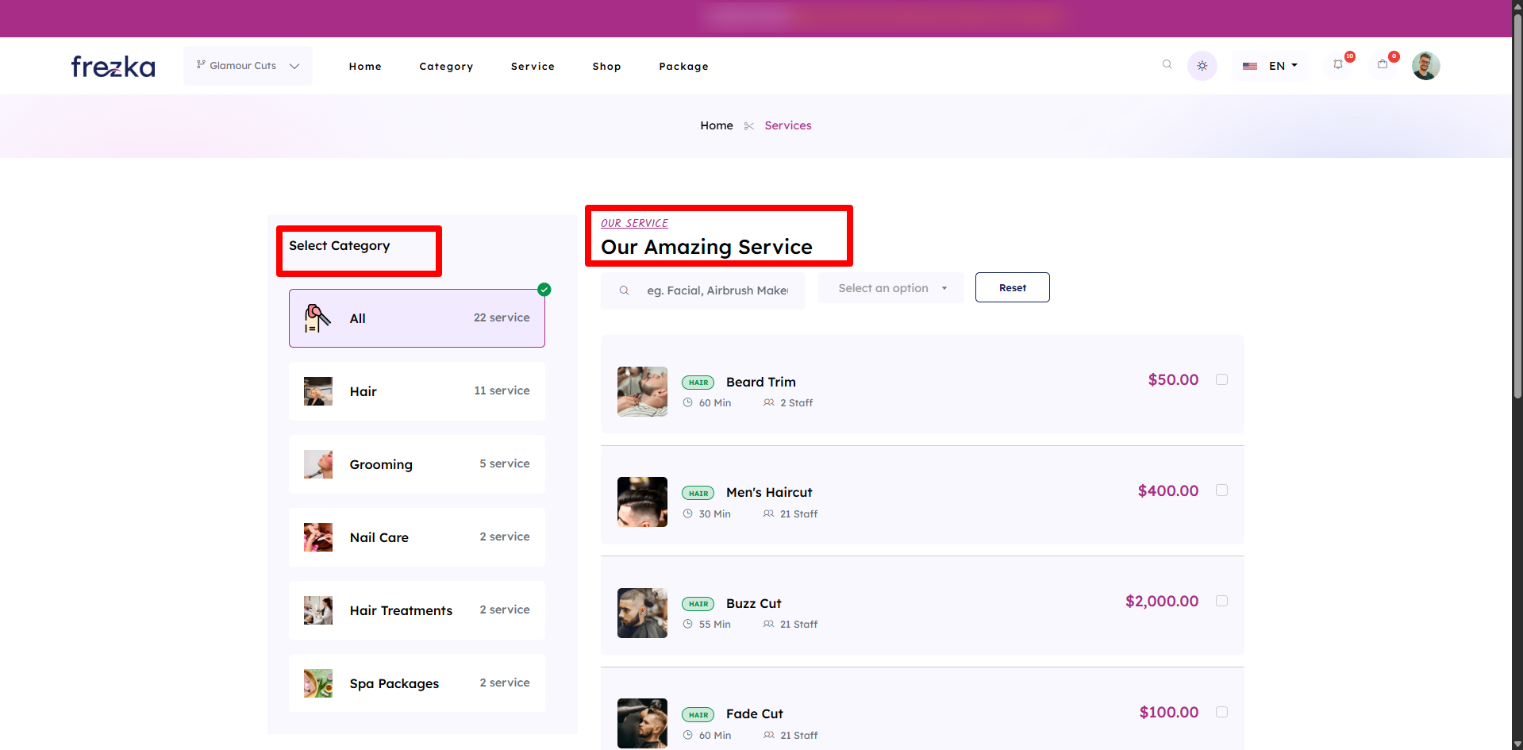
Task: Toggle the light/dark theme sun icon
Action: pos(1202,66)
